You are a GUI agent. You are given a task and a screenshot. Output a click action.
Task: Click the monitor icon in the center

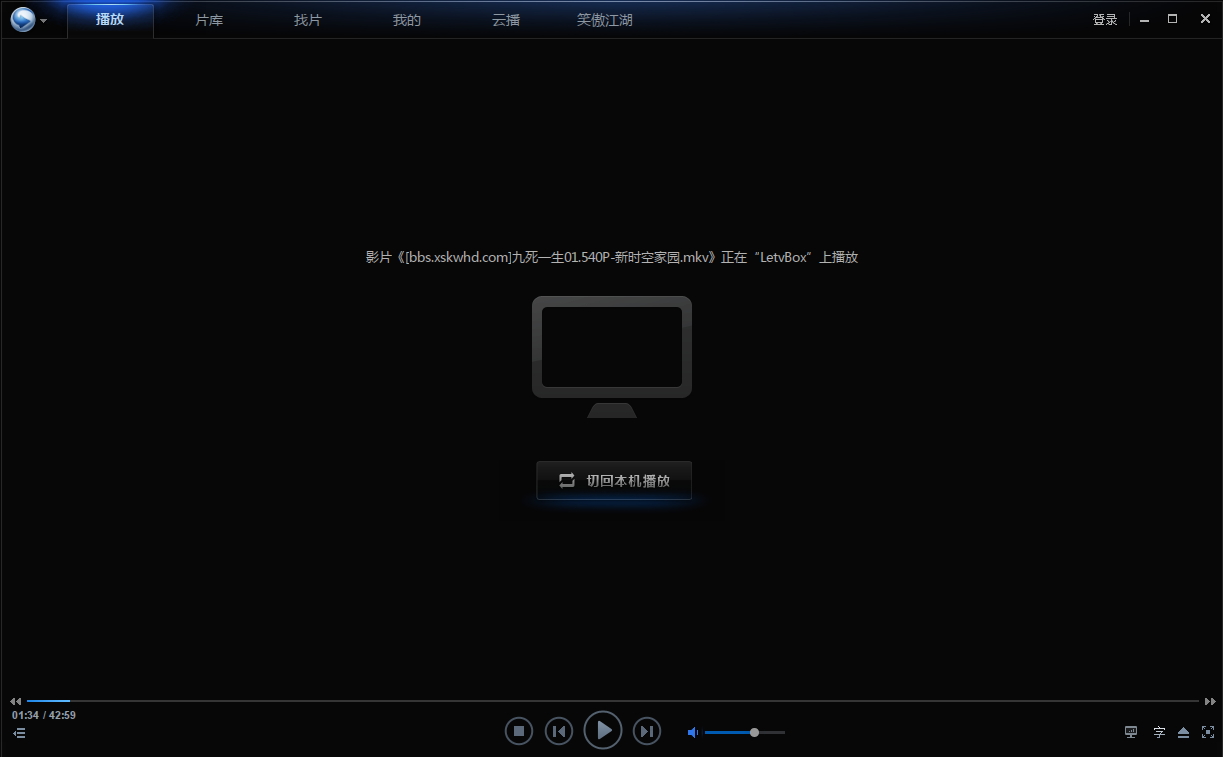(x=612, y=357)
